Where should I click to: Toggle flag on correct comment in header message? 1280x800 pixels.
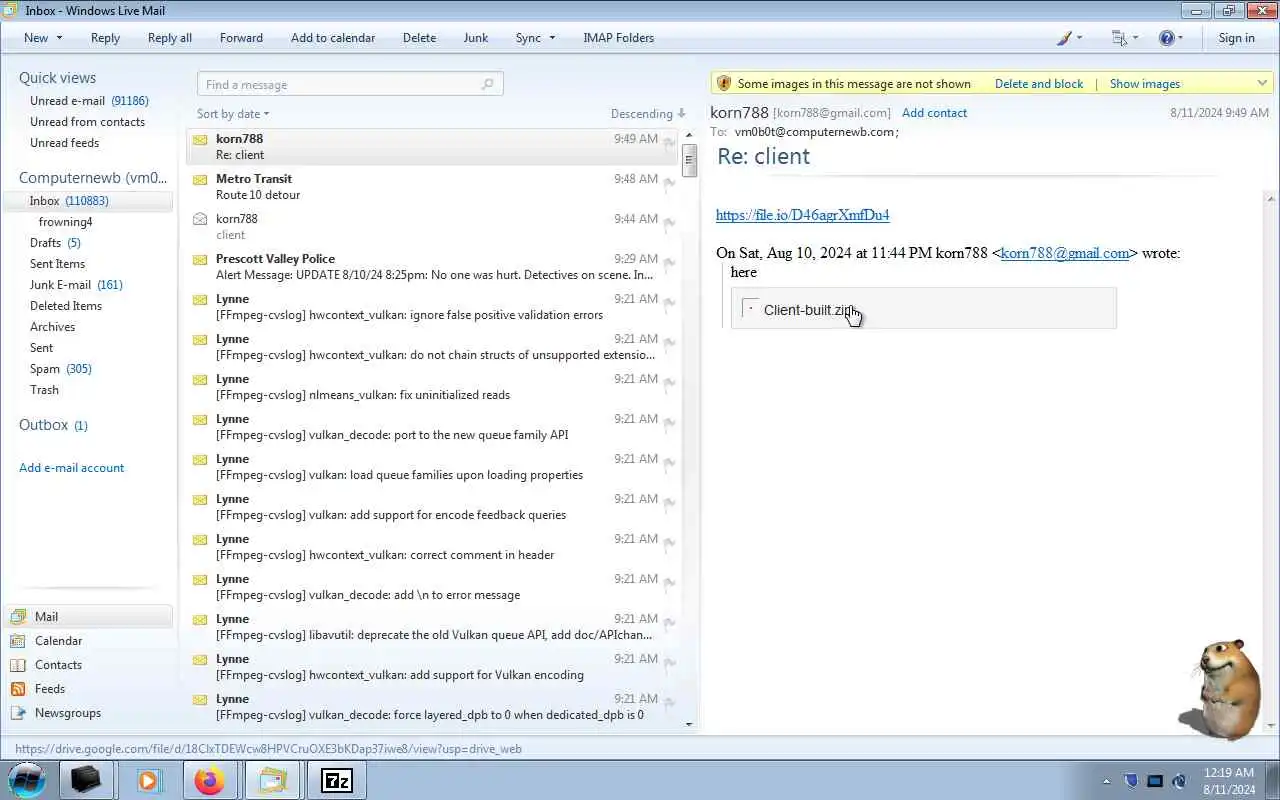[669, 543]
